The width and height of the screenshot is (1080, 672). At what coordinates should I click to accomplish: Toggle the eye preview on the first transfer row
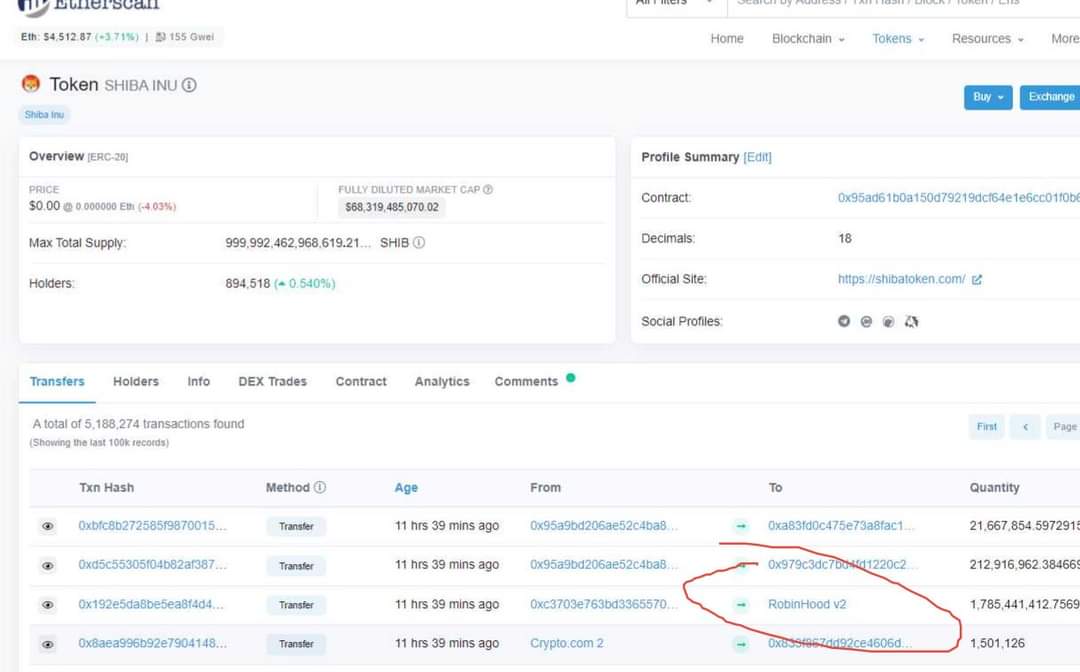47,525
